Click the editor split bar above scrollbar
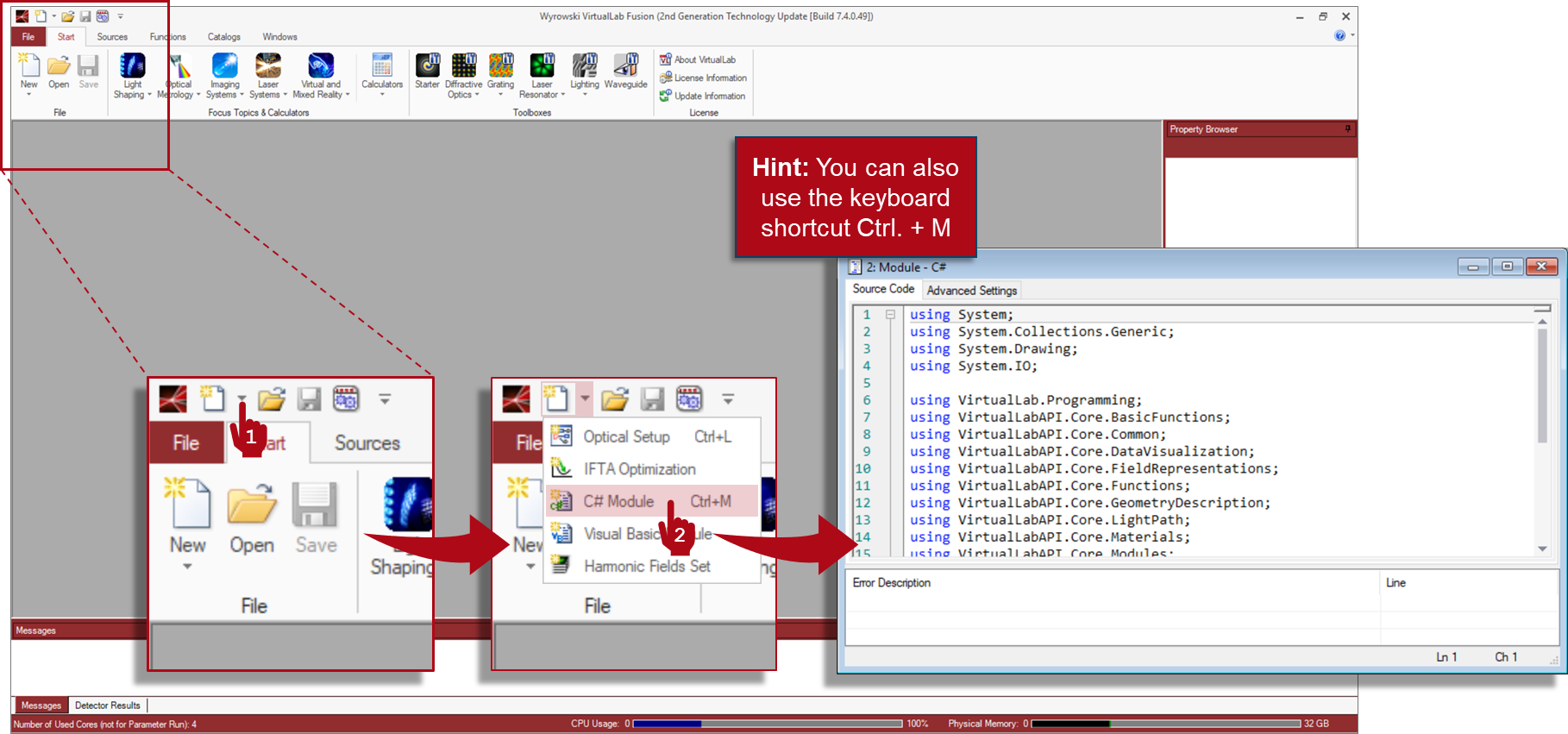 (x=1542, y=308)
